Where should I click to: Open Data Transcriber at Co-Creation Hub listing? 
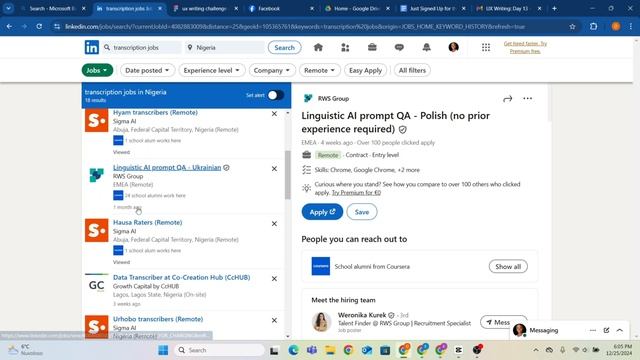pyautogui.click(x=181, y=277)
